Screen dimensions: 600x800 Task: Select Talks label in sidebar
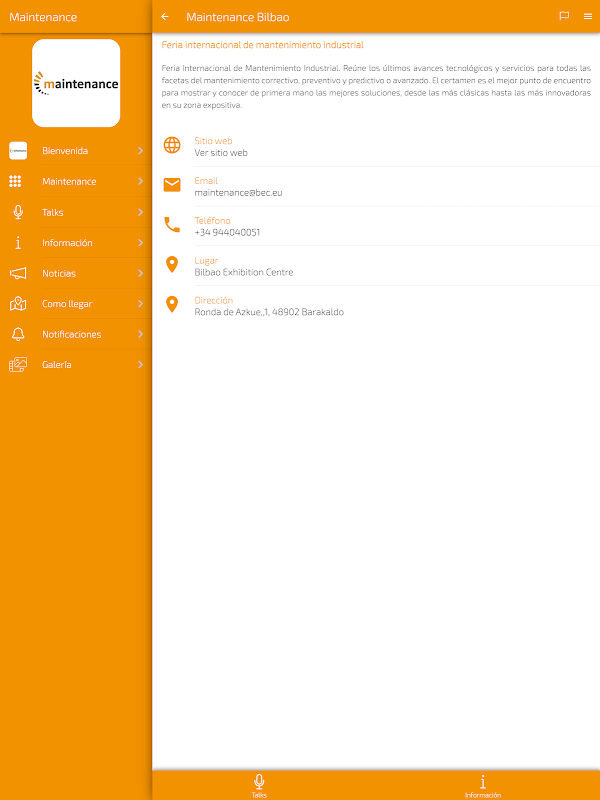pyautogui.click(x=53, y=212)
